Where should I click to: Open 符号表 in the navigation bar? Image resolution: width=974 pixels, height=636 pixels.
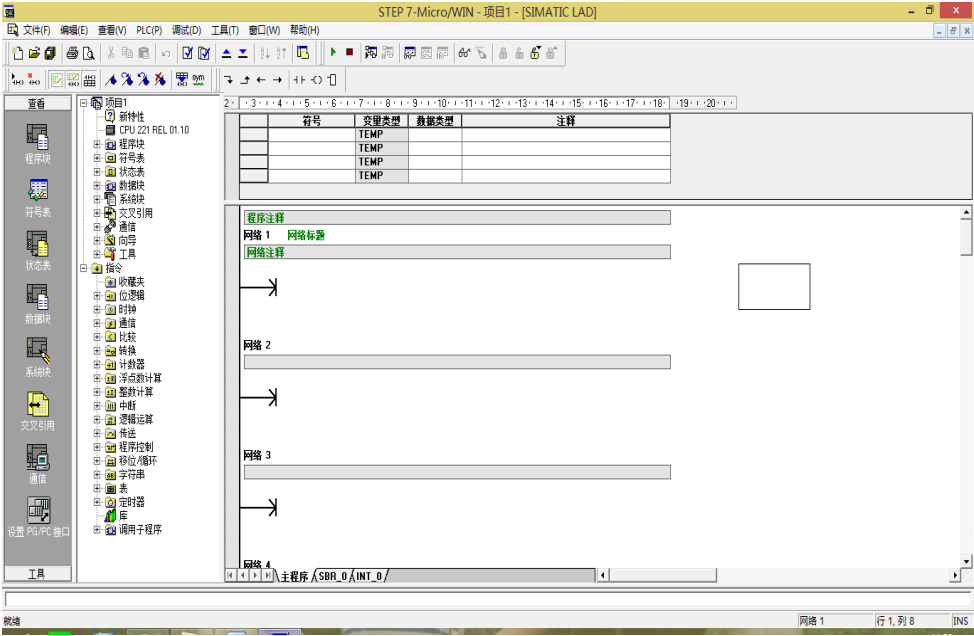pyautogui.click(x=37, y=197)
